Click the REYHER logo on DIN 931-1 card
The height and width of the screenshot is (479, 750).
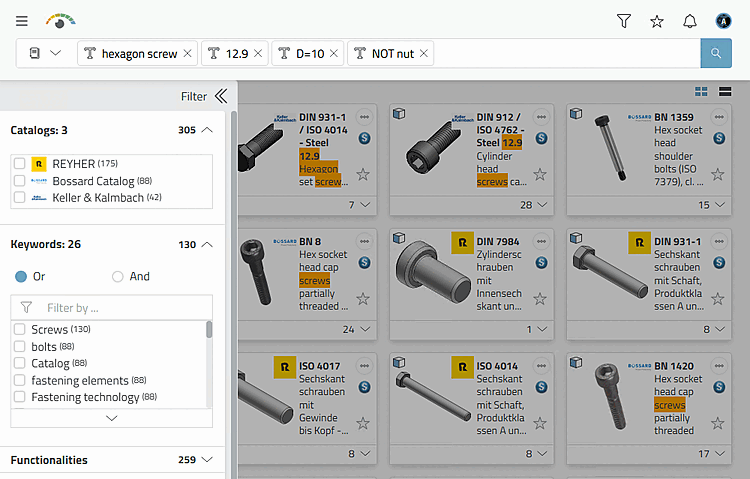(x=640, y=243)
